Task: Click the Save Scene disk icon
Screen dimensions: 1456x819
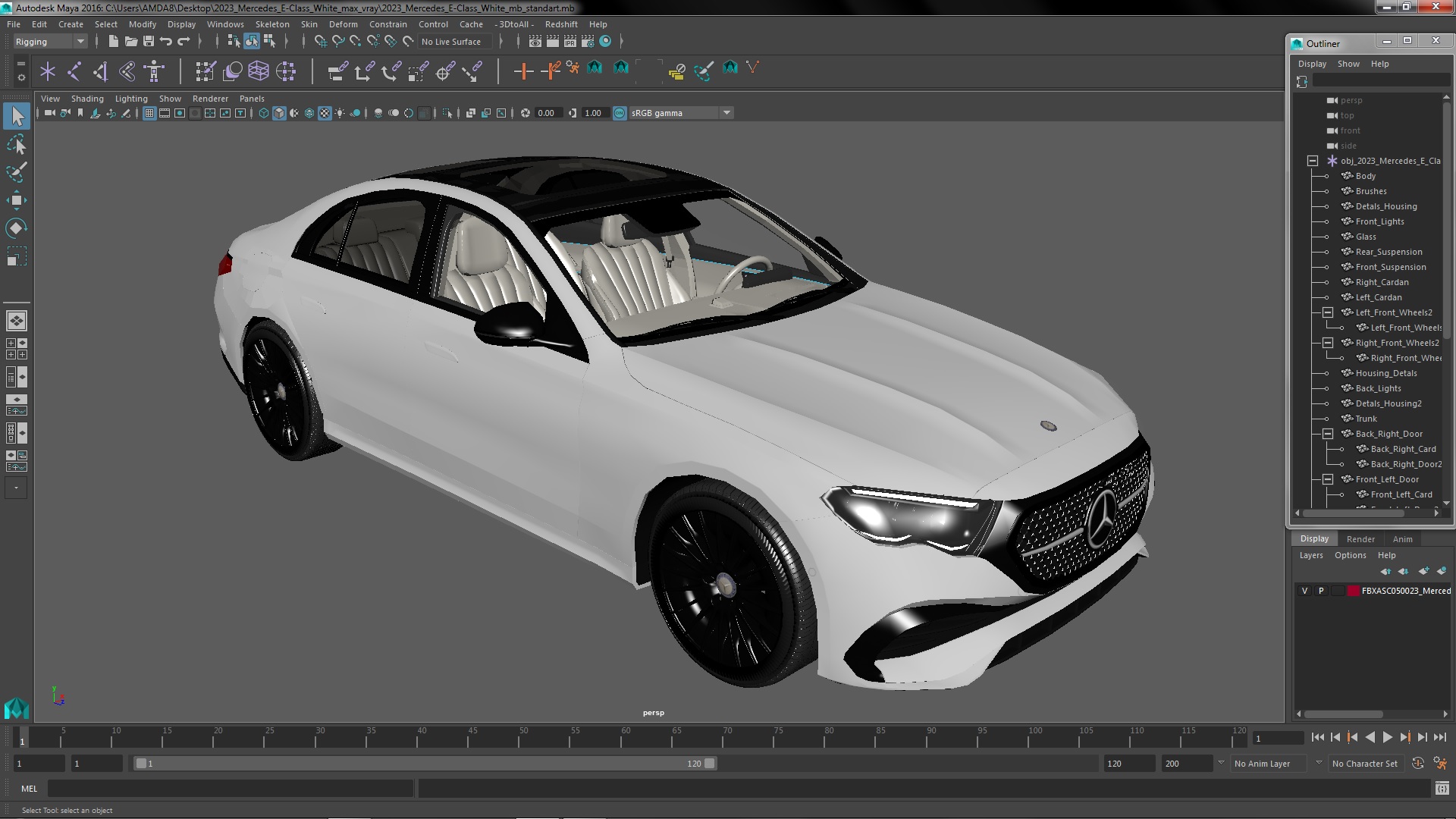Action: click(x=149, y=41)
